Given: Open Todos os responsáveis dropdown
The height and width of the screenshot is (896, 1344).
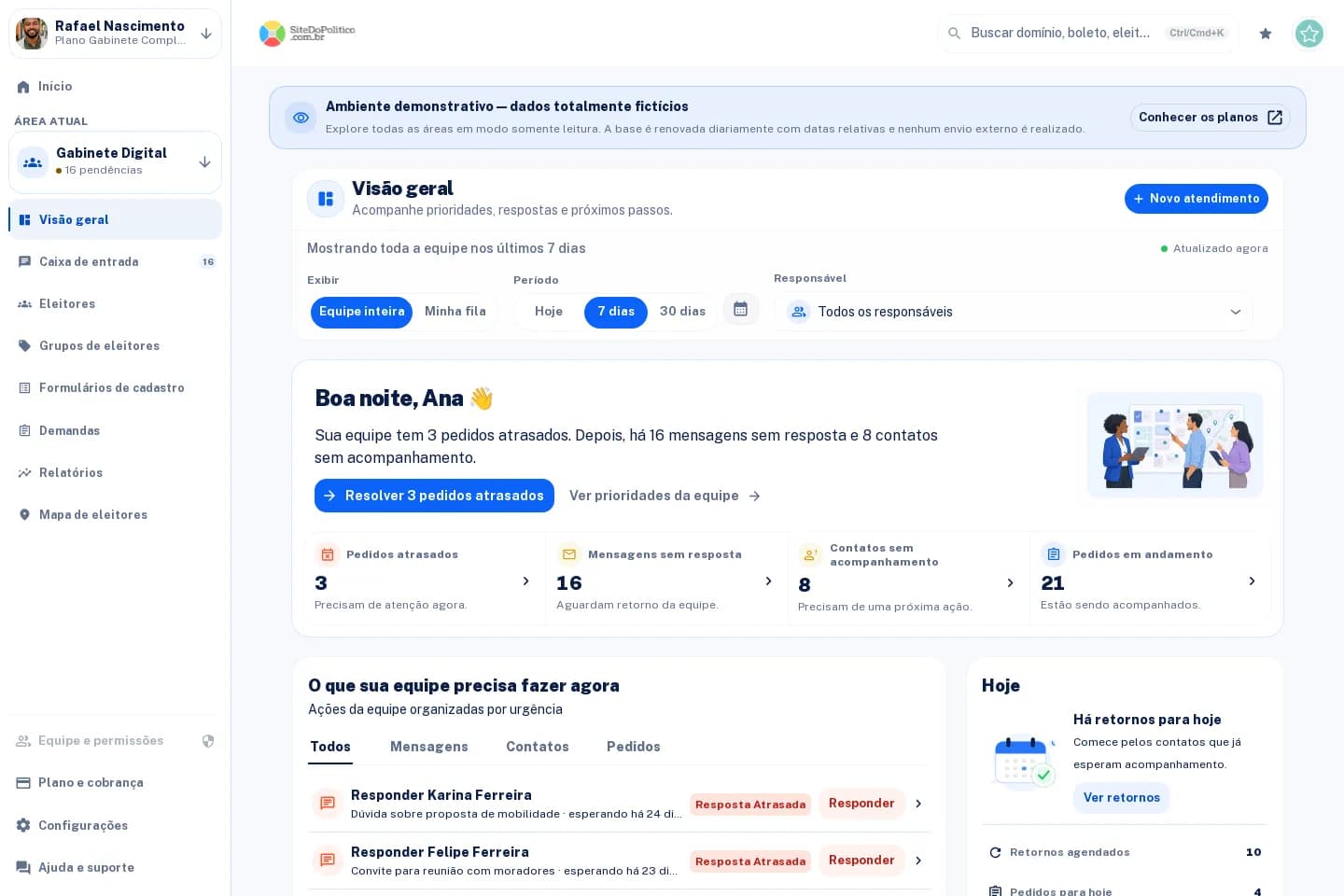Looking at the screenshot, I should point(1014,312).
